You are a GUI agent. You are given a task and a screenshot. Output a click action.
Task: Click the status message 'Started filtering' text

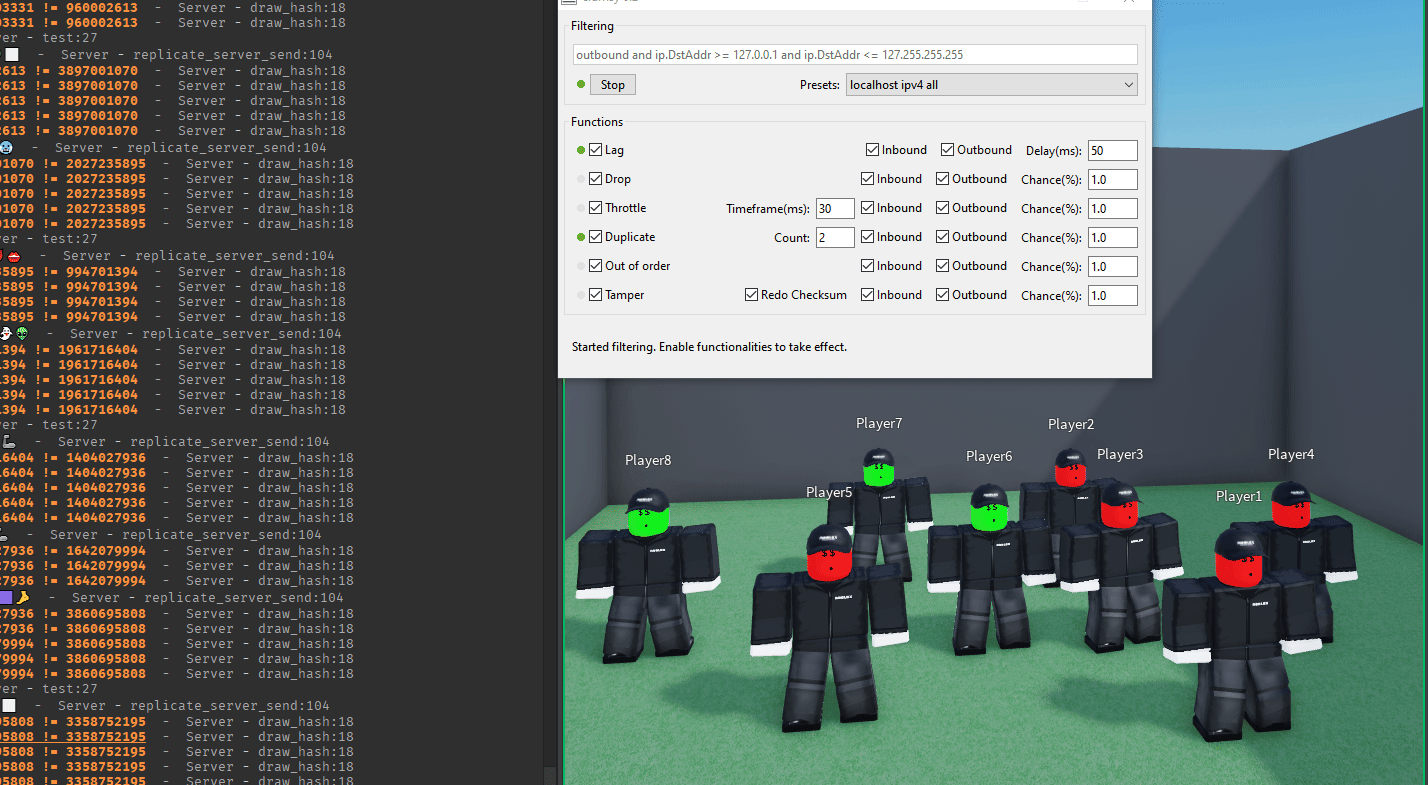pos(709,347)
